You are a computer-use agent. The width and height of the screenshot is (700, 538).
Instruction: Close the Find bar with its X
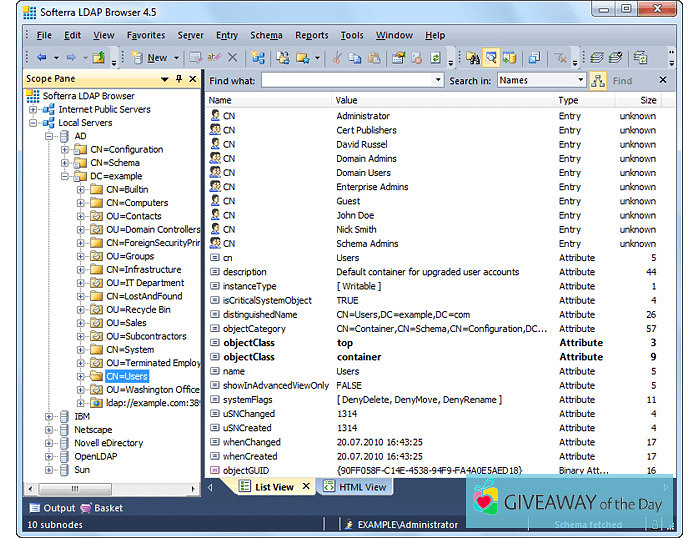pyautogui.click(x=662, y=80)
